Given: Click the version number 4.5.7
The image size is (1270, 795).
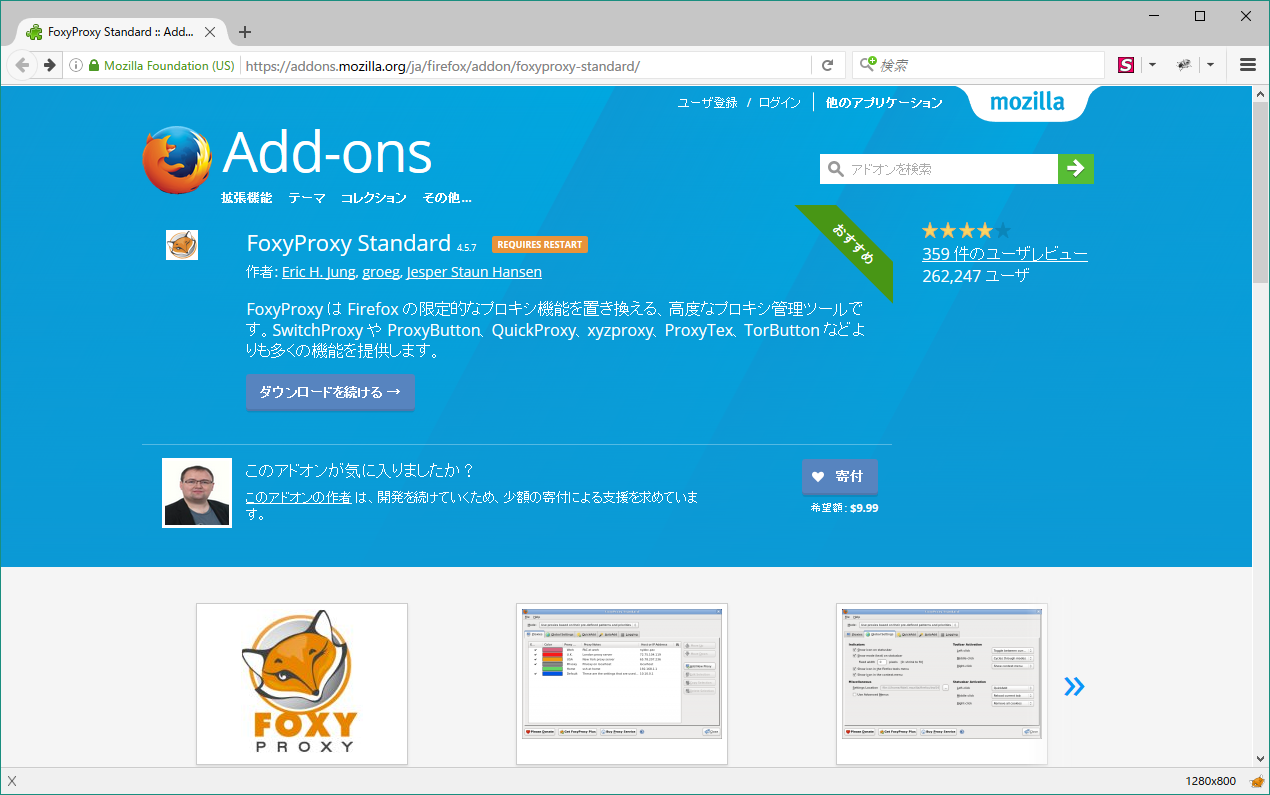Looking at the screenshot, I should [468, 247].
